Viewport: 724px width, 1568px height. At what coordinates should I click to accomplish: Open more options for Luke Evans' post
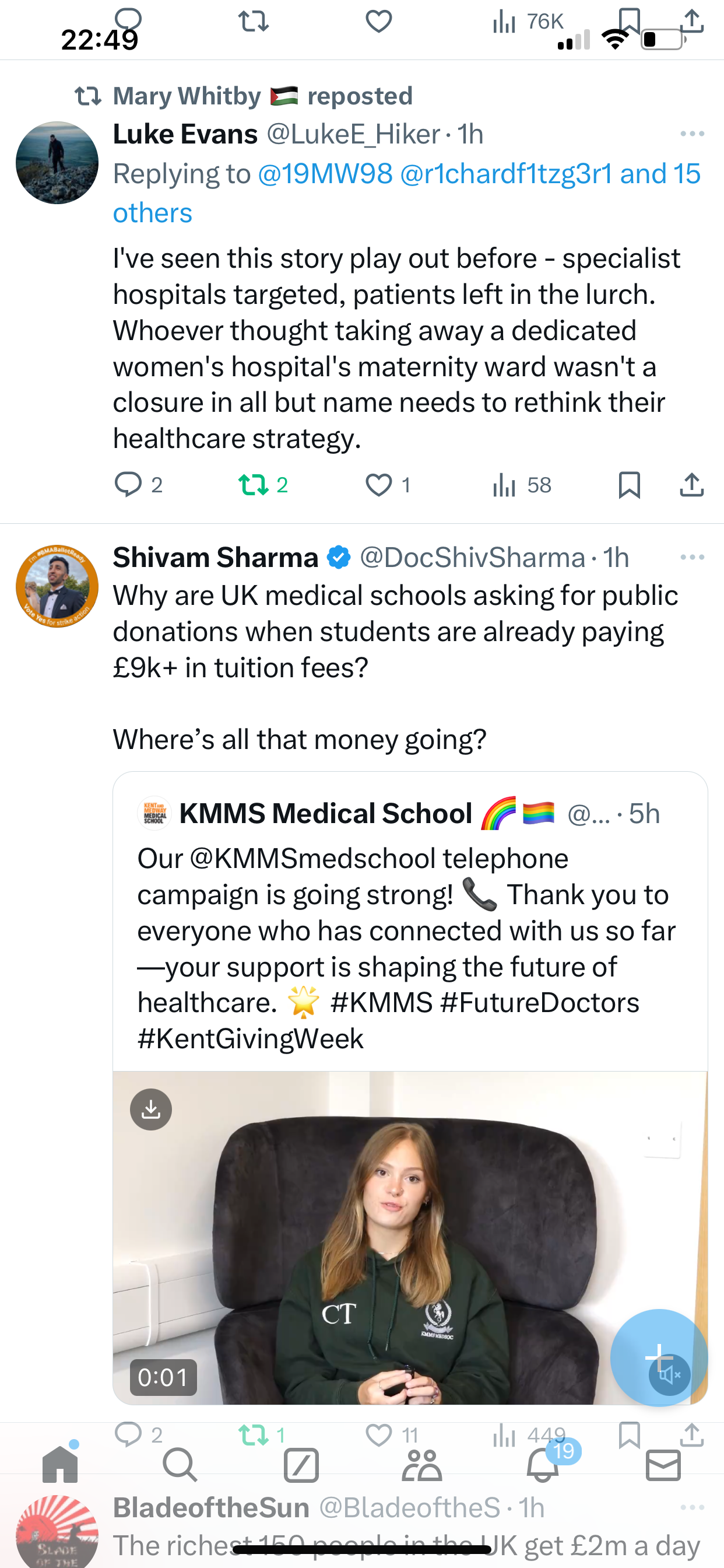692,134
